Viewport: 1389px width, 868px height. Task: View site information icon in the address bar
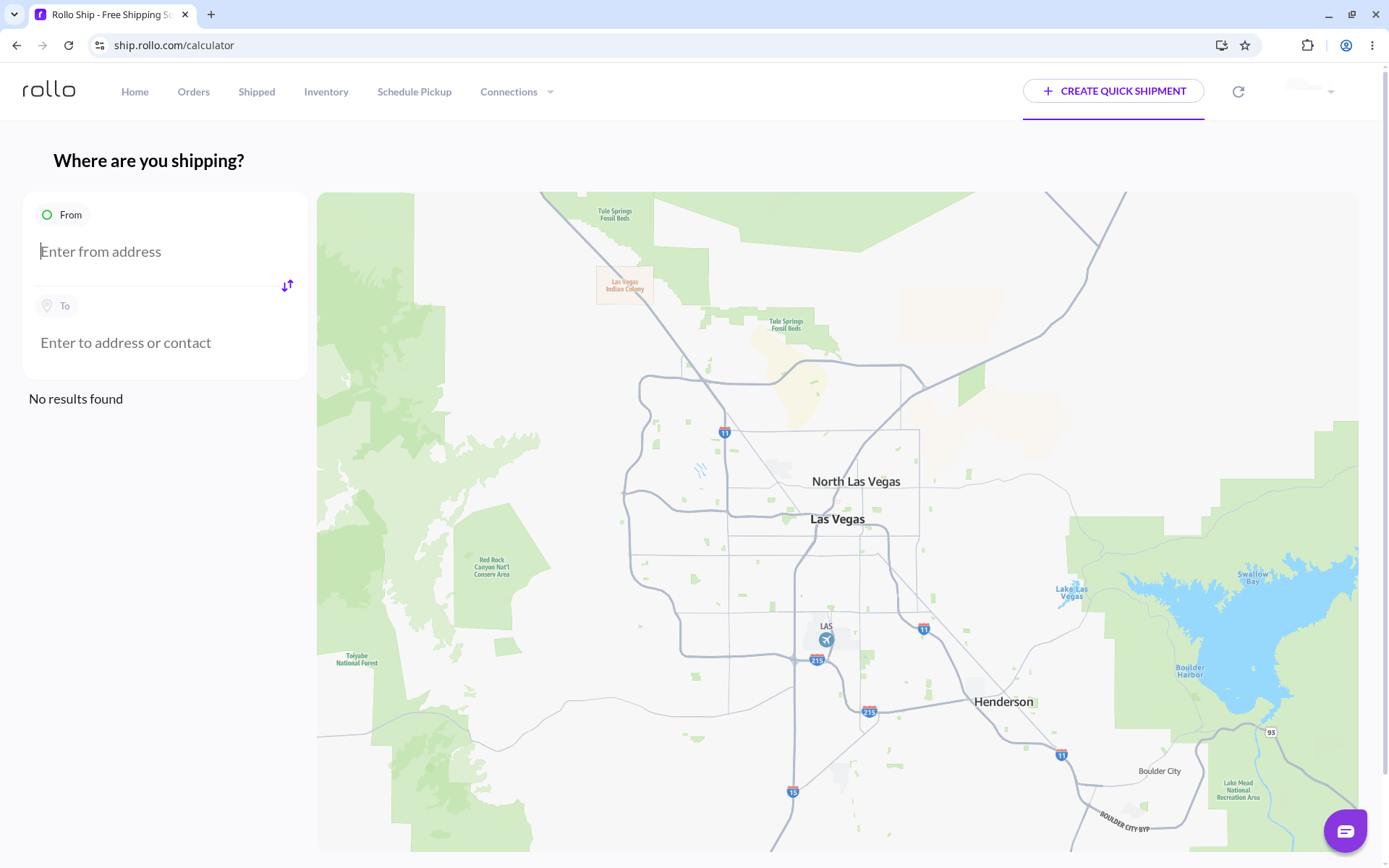[x=100, y=46]
